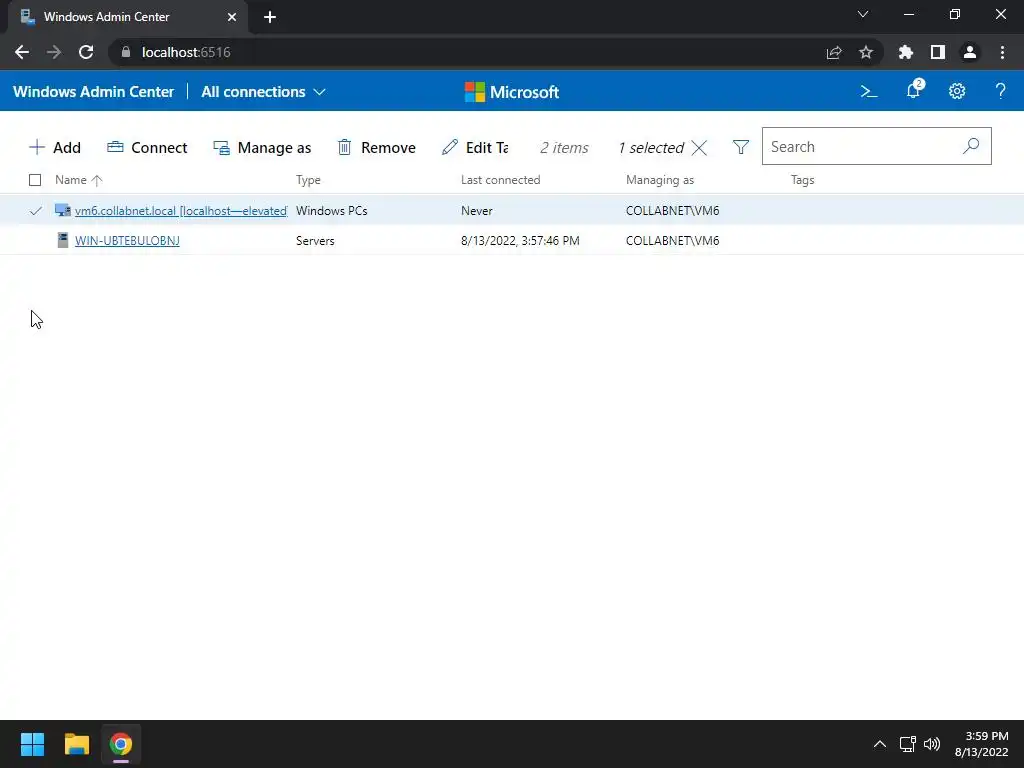Click the 8/13/2022, 3:57:46 PM cell
The width and height of the screenshot is (1024, 768).
(520, 240)
